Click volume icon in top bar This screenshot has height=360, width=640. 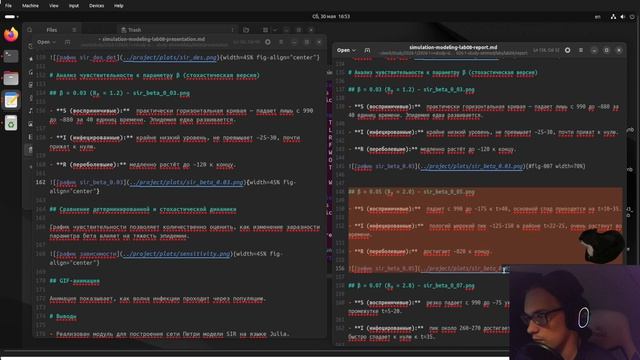click(622, 17)
